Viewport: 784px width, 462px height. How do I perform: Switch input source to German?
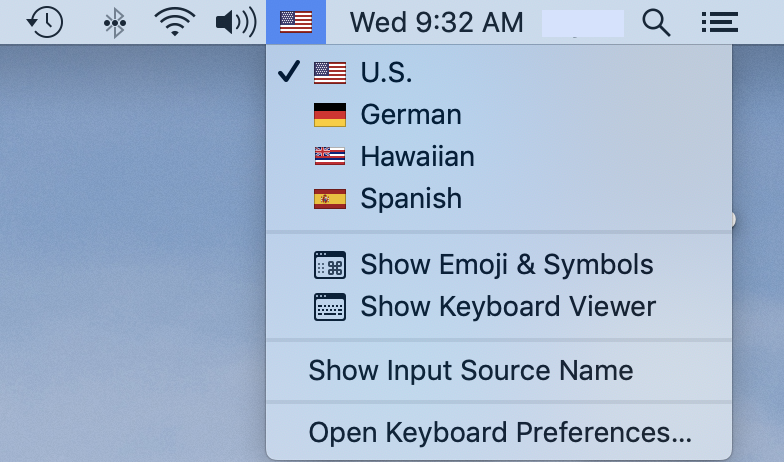coord(411,115)
